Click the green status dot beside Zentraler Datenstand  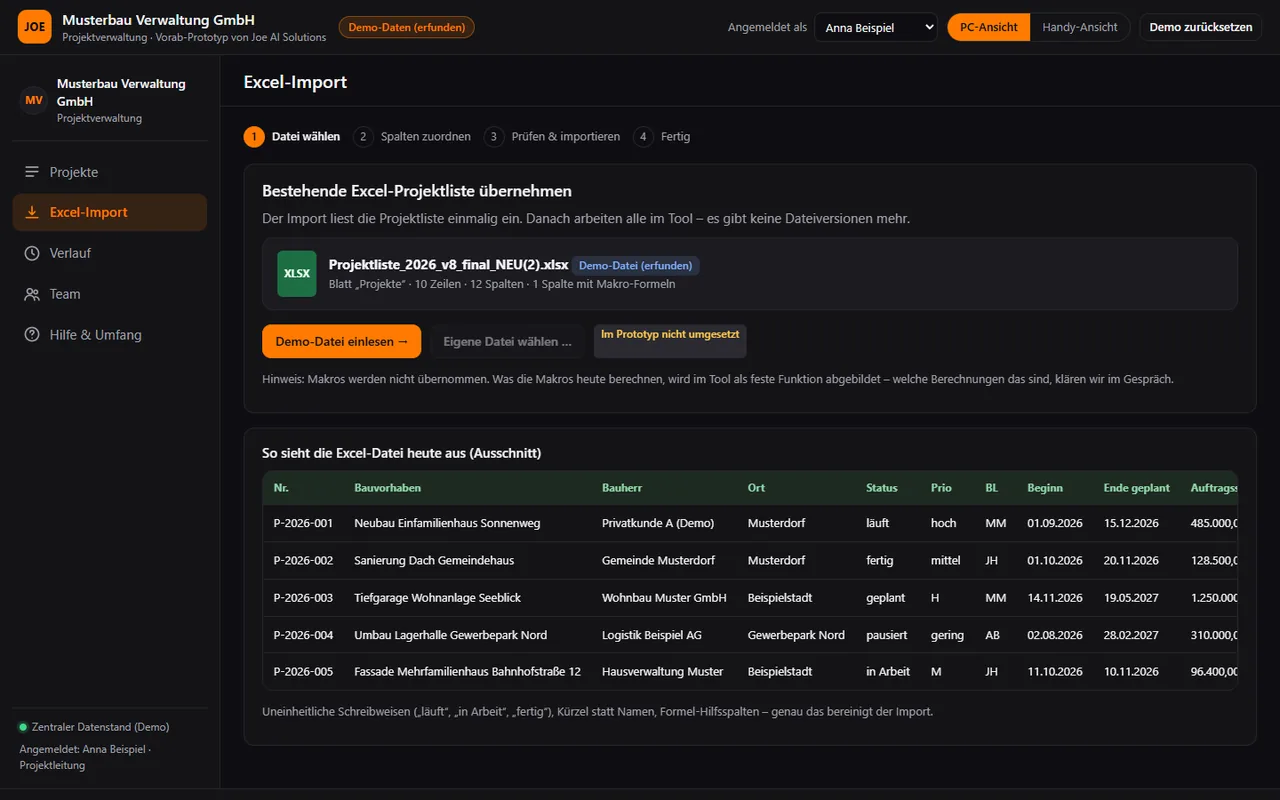pyautogui.click(x=23, y=727)
